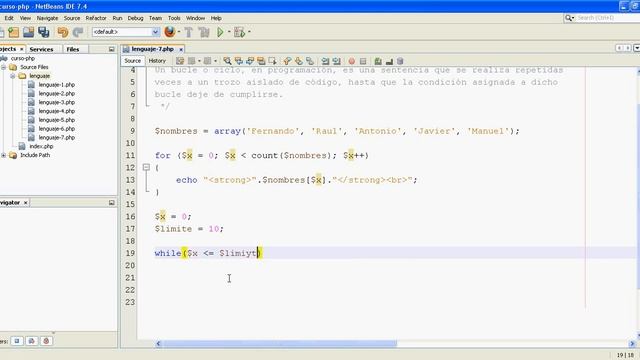Screen dimensions: 640x360
Task: Click the Last Edit editor icon
Action: click(x=180, y=61)
